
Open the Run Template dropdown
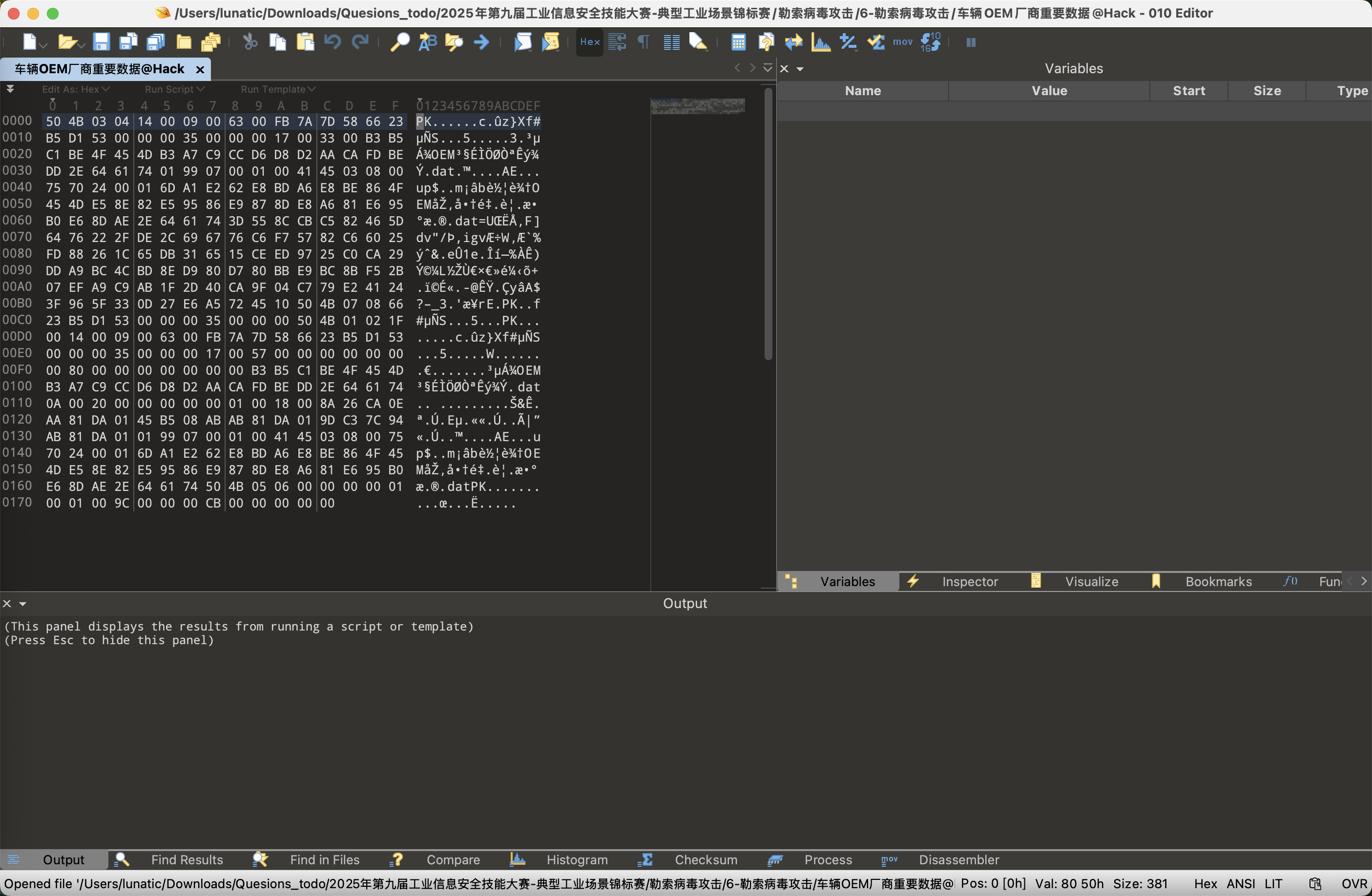click(x=278, y=89)
